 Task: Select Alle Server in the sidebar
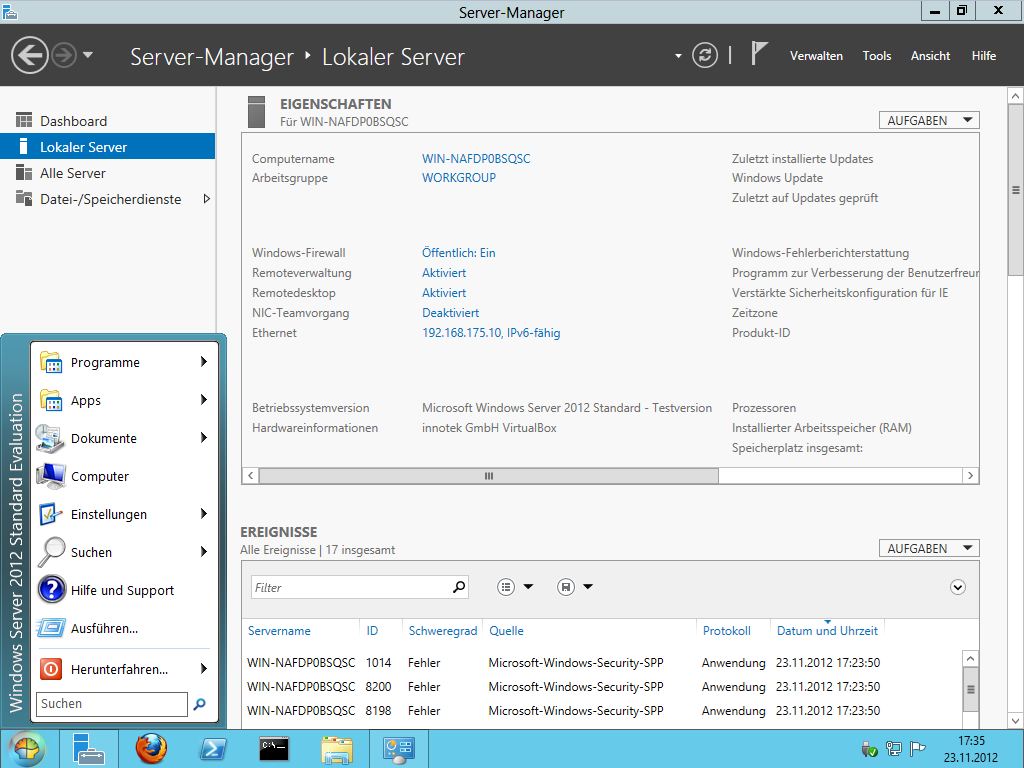point(73,173)
